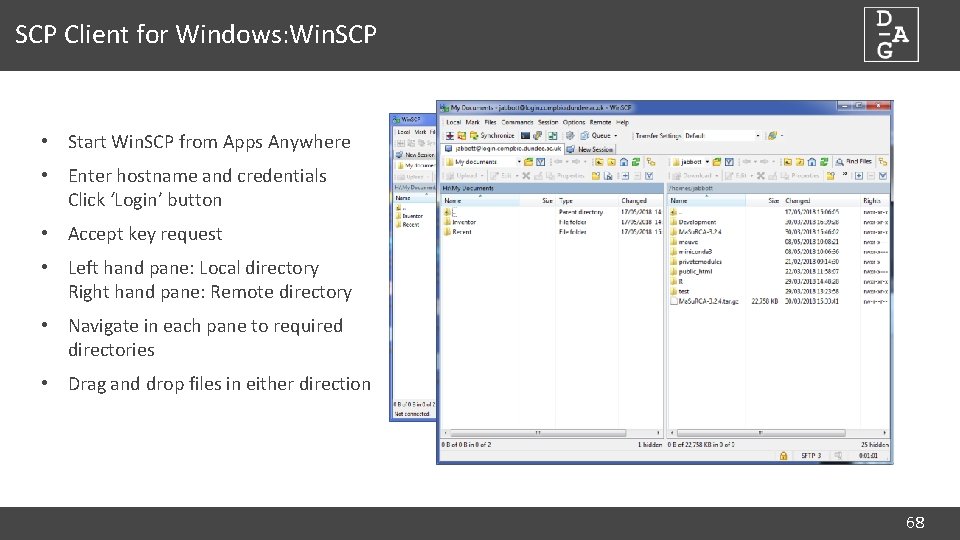
Task: Click the SFTP-3 protocol status entry
Action: pyautogui.click(x=811, y=456)
